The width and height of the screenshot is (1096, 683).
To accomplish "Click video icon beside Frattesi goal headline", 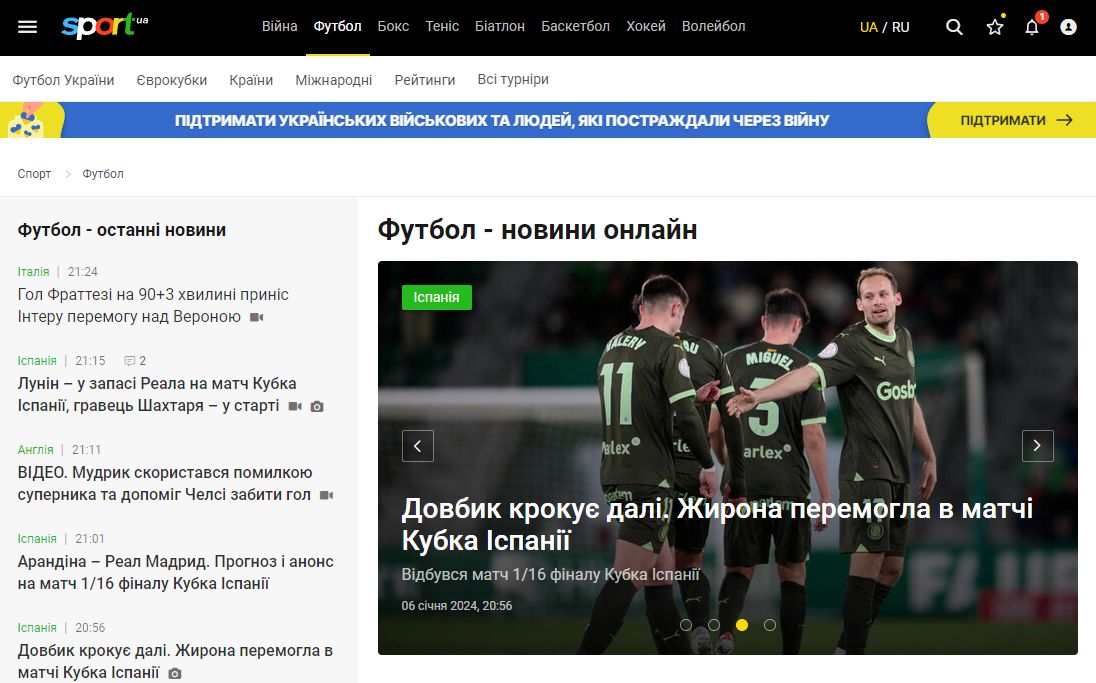I will point(257,318).
